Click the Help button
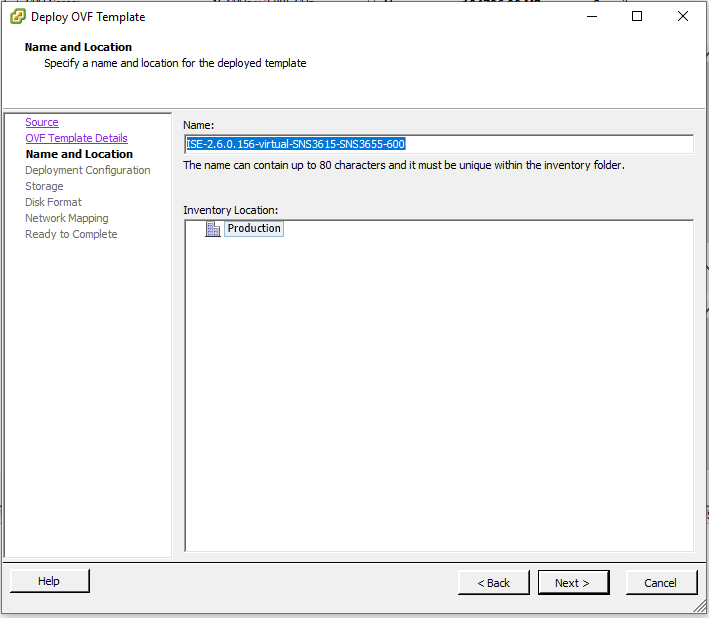Viewport: 709px width, 618px height. coord(50,581)
